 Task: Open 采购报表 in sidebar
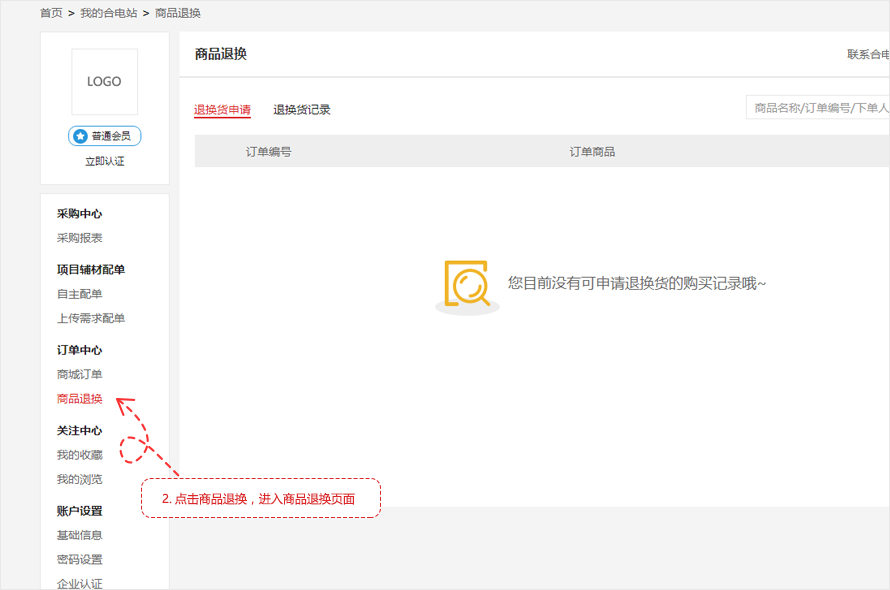(x=80, y=238)
